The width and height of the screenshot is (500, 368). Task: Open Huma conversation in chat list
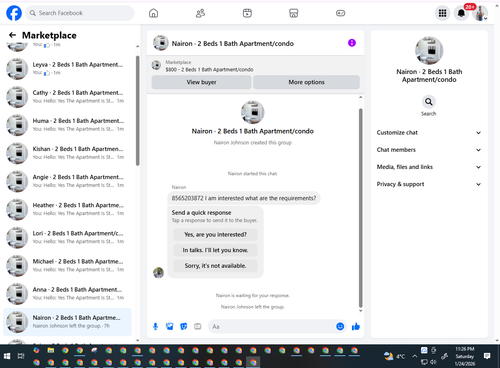pos(67,125)
